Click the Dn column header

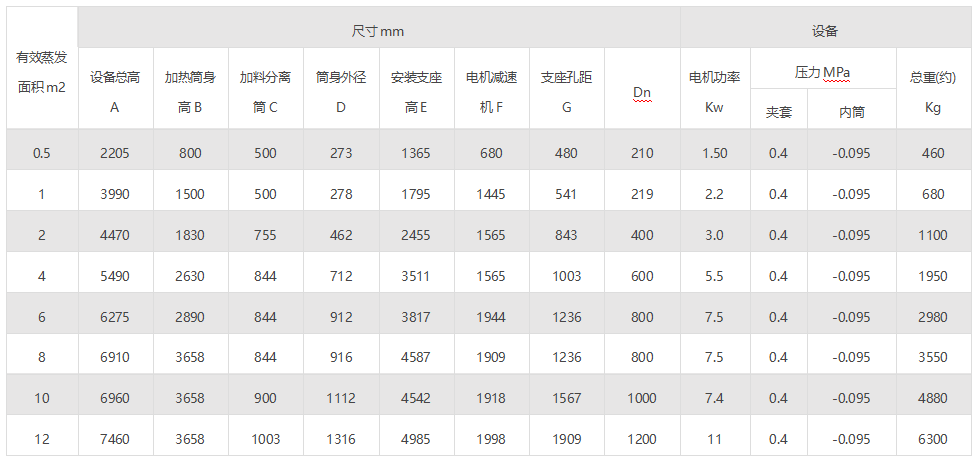642,93
